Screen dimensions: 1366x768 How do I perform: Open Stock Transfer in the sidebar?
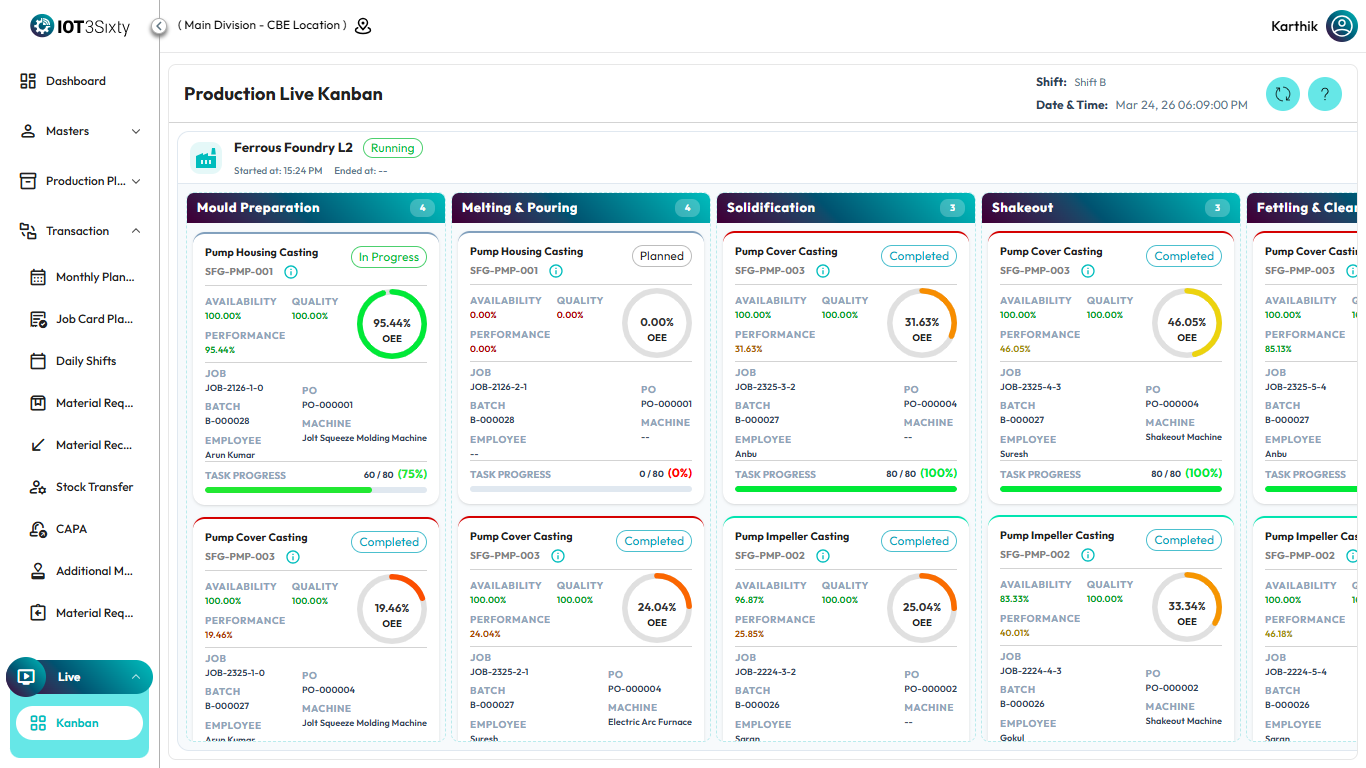click(94, 487)
